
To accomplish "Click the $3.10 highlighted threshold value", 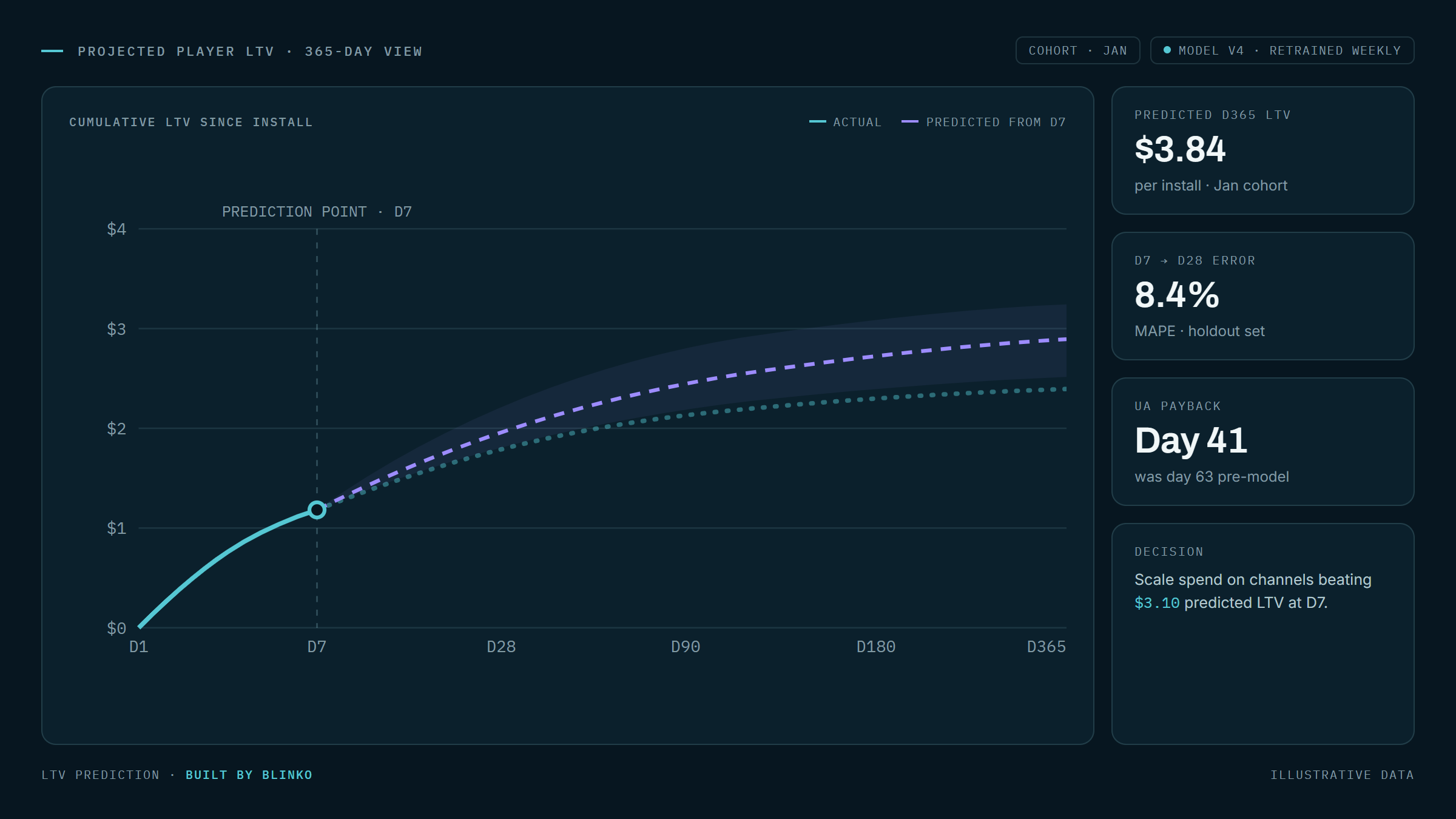I will coord(1157,603).
